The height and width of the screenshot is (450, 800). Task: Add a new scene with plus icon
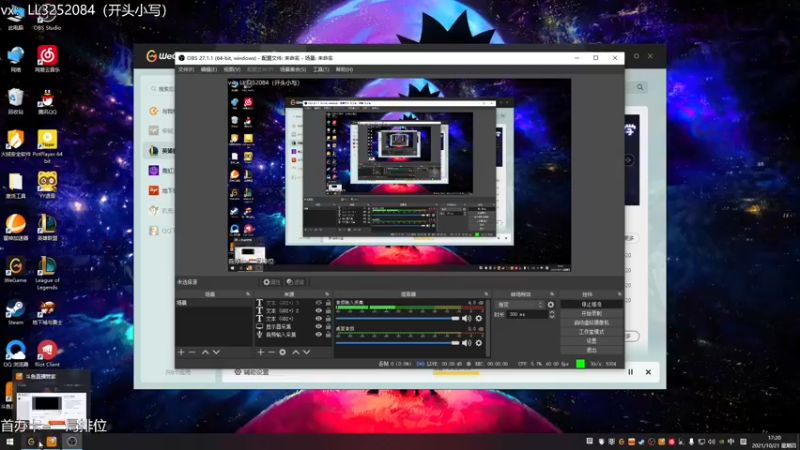click(181, 352)
